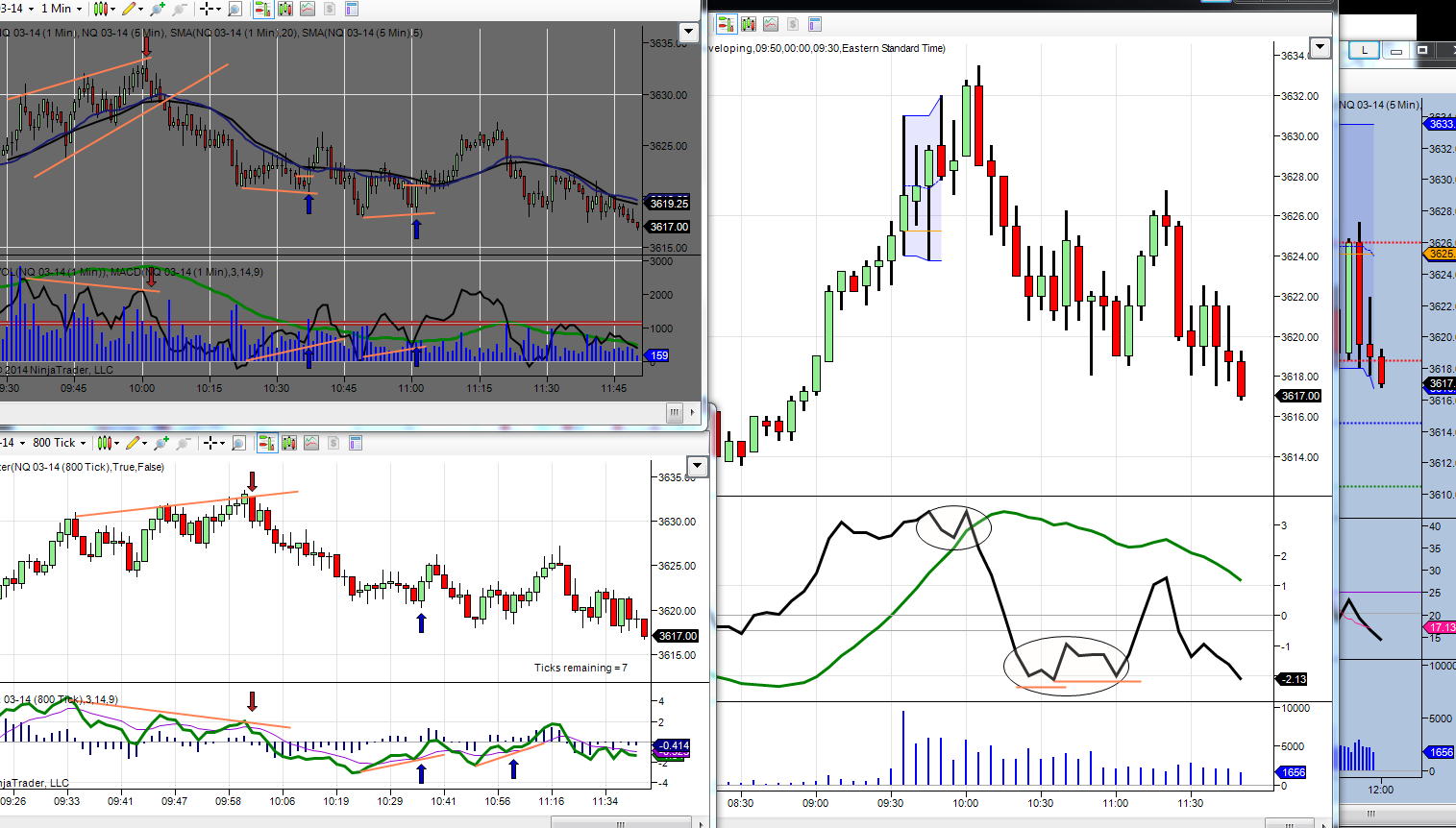
Task: Toggle Chart Trader icon in 800 Tick chart
Action: click(267, 443)
